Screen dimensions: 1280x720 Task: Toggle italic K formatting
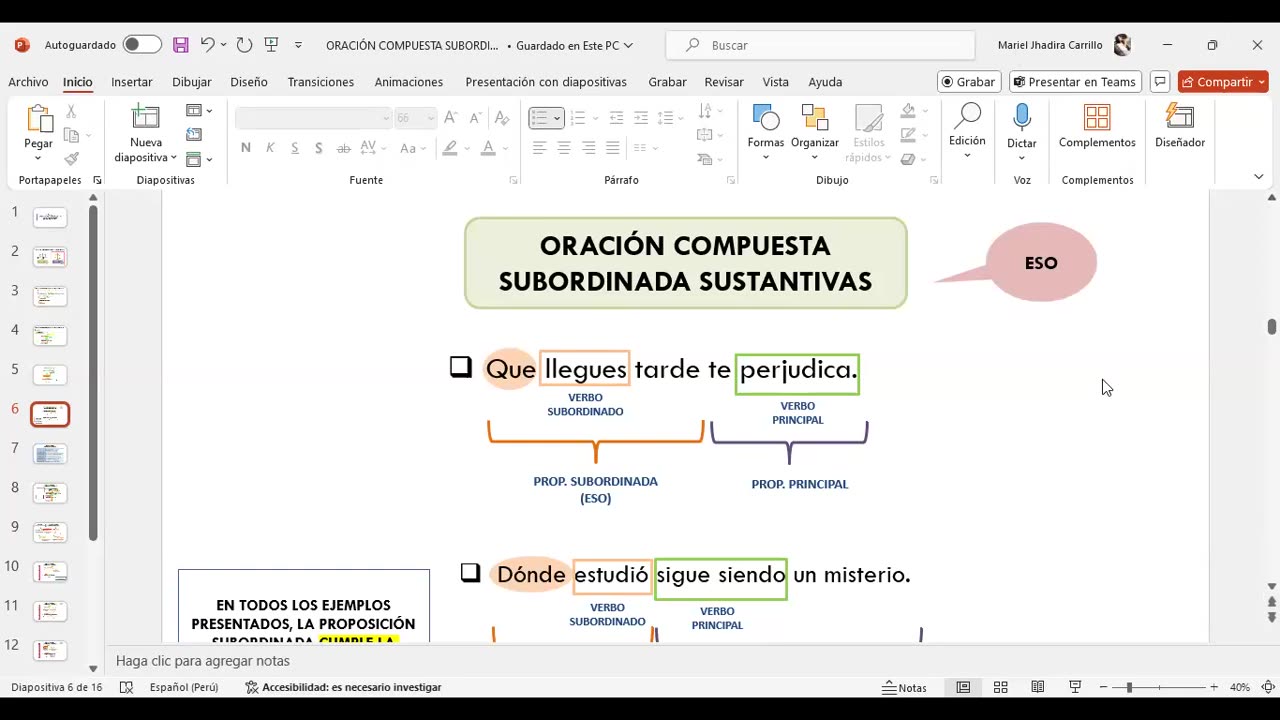click(270, 148)
